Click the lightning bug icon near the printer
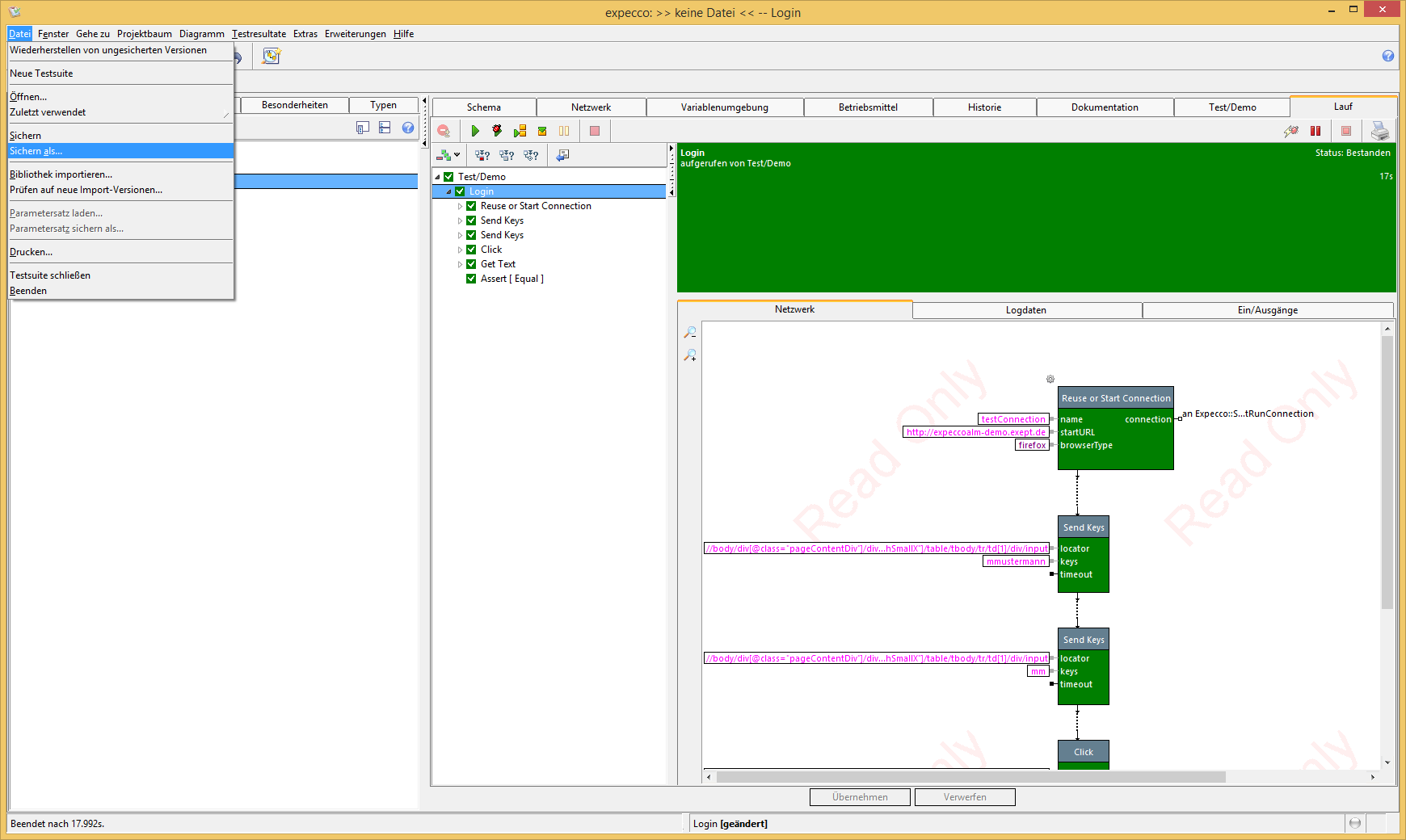Viewport: 1406px width, 840px height. 1291,131
